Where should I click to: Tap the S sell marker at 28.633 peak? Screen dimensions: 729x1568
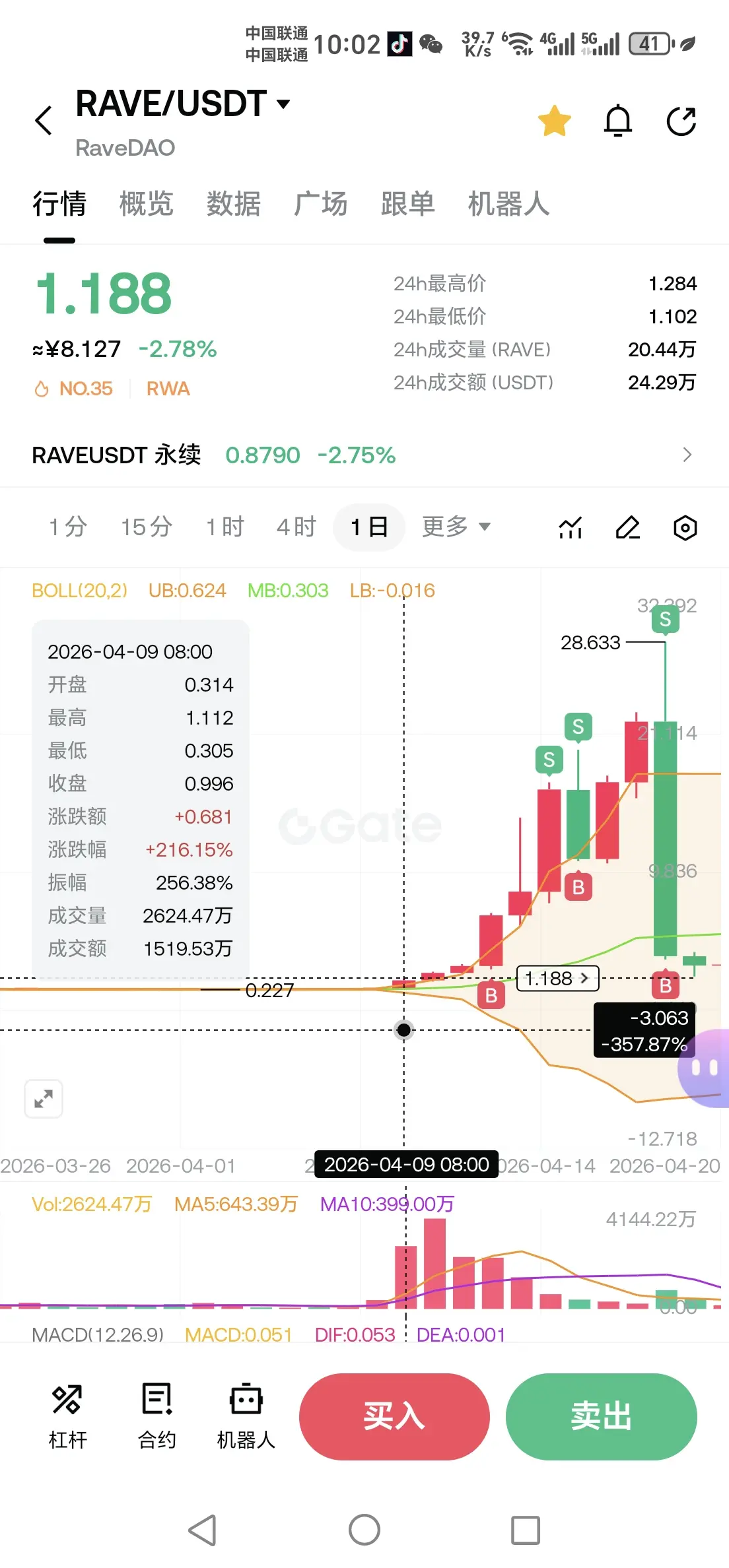(665, 620)
